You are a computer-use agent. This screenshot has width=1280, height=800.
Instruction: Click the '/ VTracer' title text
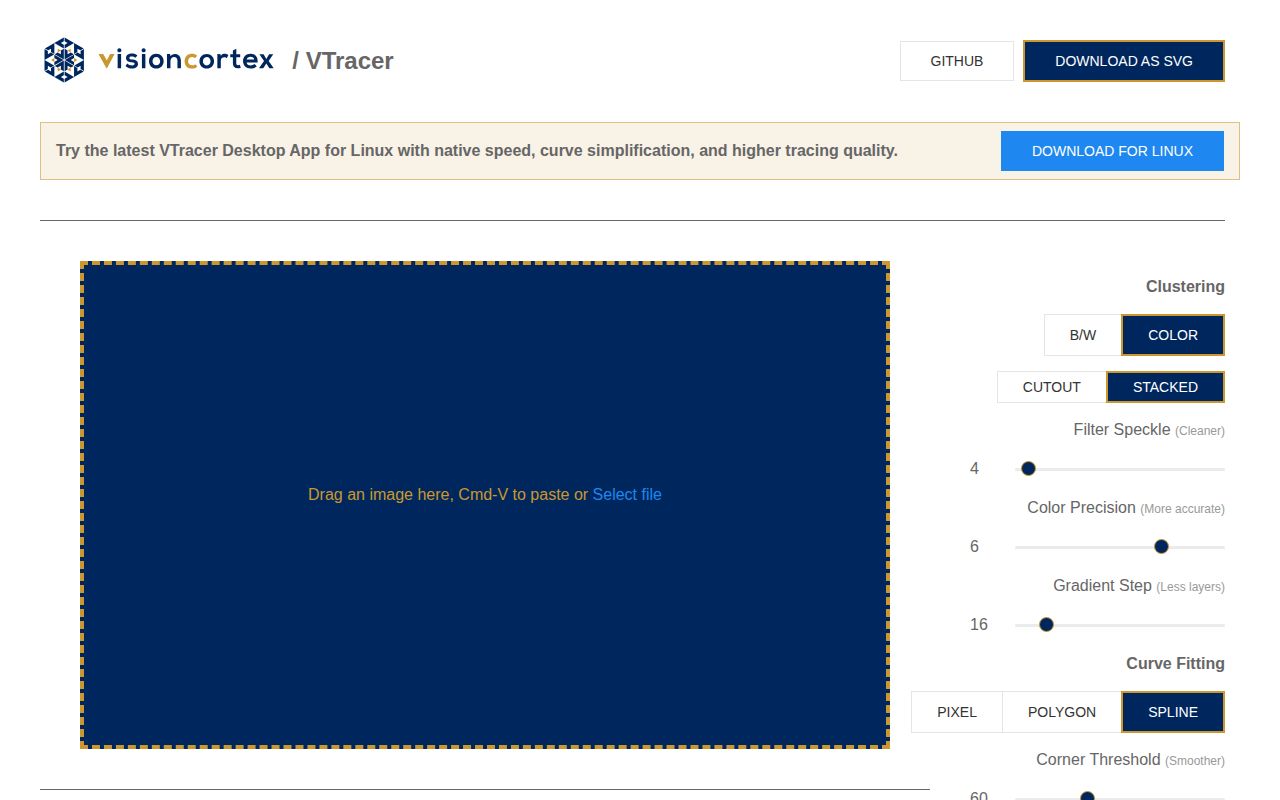(343, 61)
